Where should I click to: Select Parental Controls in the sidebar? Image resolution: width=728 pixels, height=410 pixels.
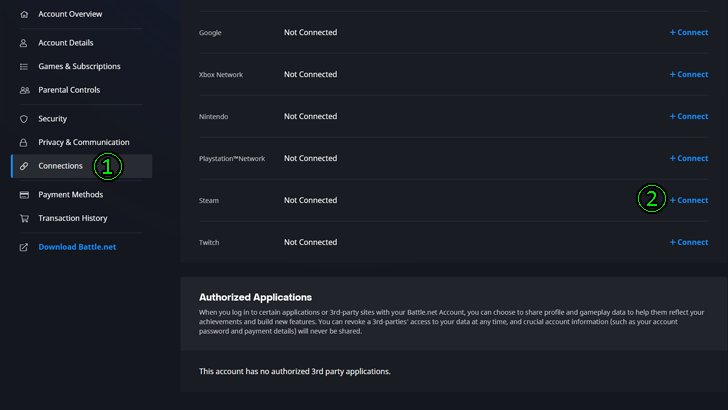coord(69,90)
